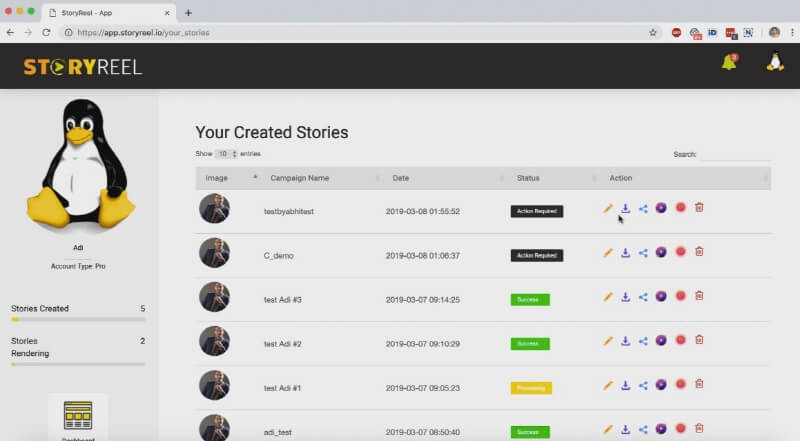Open the Dashboard sidebar icon
800x441 pixels.
tap(78, 416)
